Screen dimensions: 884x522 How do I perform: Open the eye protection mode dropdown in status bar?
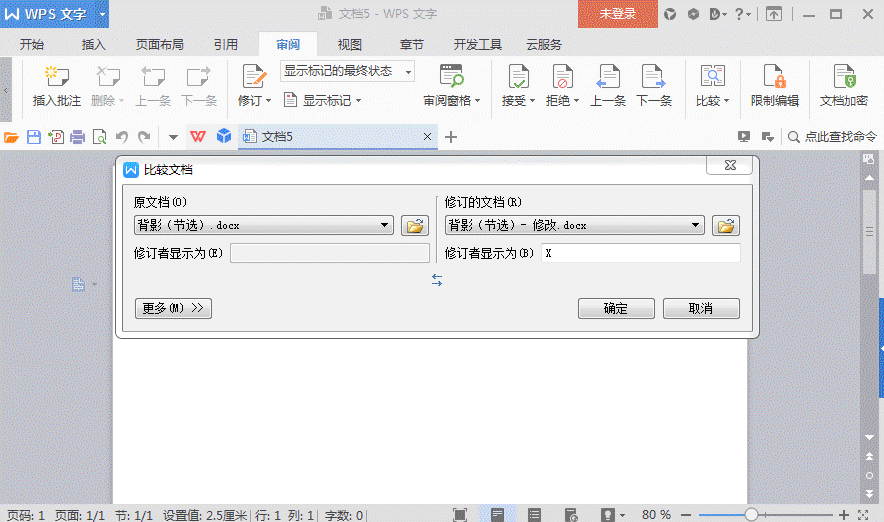pyautogui.click(x=622, y=515)
